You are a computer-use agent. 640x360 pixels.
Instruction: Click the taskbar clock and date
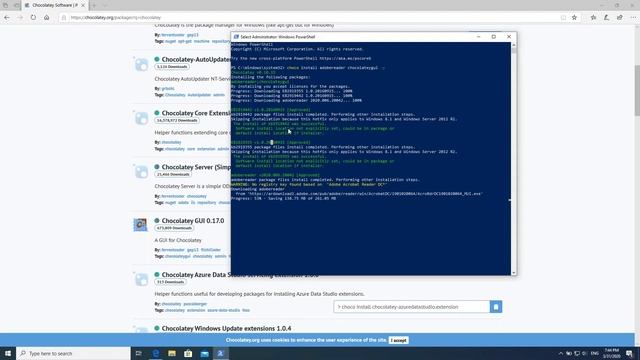(611, 353)
